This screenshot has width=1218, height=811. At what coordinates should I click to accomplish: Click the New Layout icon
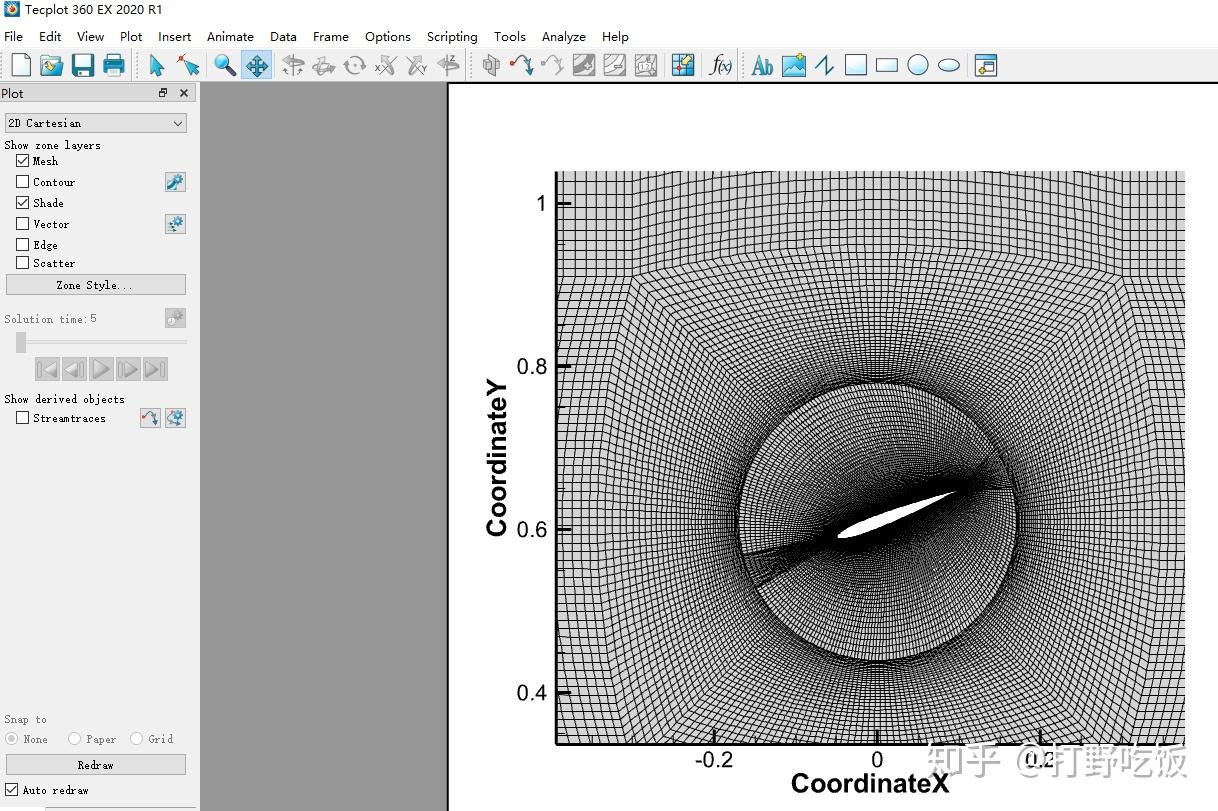[x=21, y=66]
